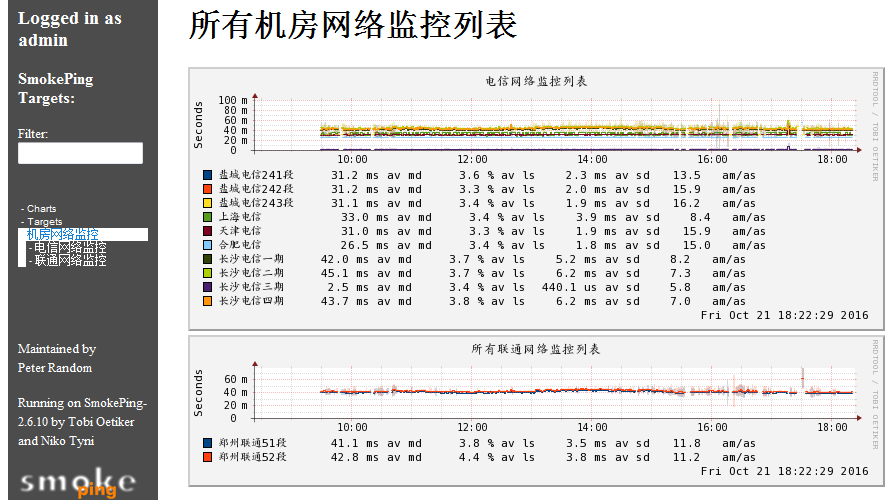
Task: Click the green 上海电信 legend square
Action: tap(207, 216)
